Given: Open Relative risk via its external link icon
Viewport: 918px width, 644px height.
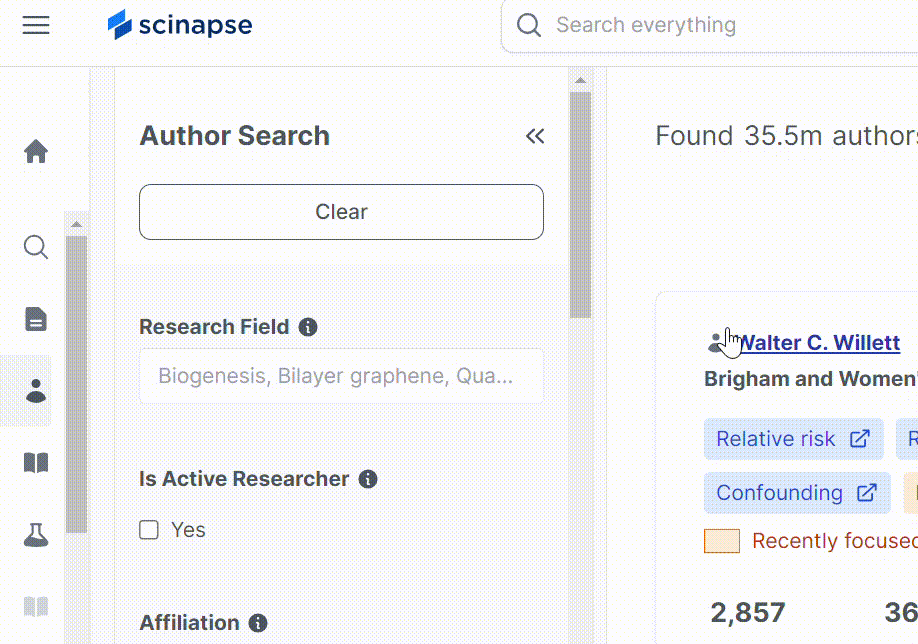Looking at the screenshot, I should click(x=862, y=438).
